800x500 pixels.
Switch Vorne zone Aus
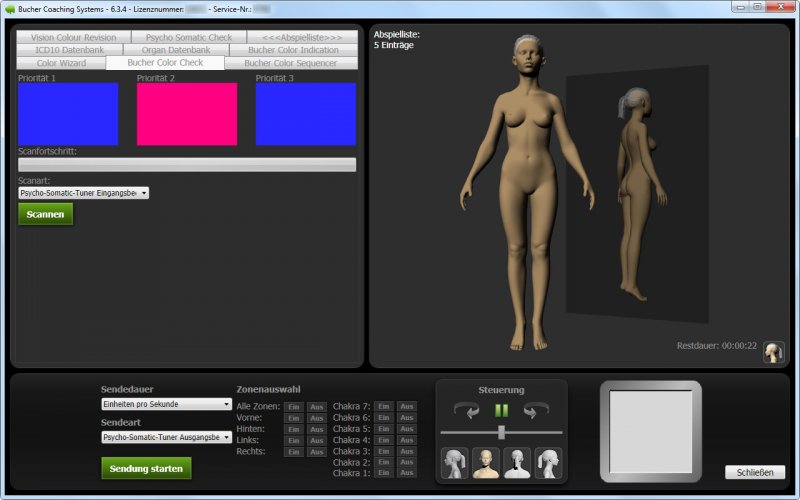point(316,418)
